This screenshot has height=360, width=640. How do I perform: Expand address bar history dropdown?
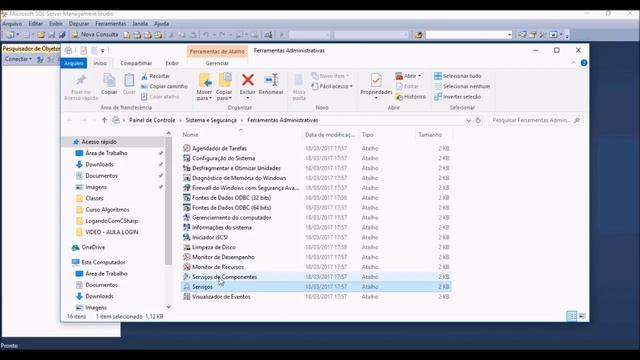coord(468,120)
